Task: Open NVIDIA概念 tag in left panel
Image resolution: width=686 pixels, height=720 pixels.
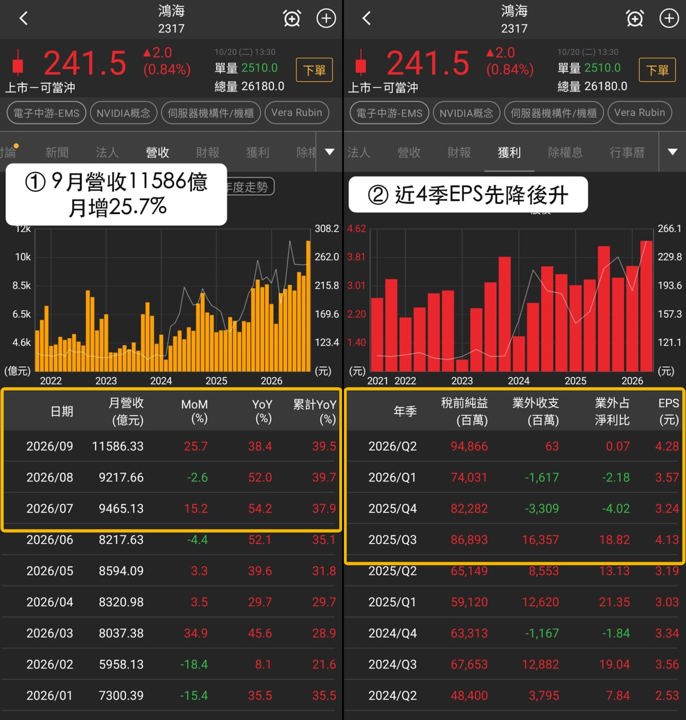Action: (124, 113)
